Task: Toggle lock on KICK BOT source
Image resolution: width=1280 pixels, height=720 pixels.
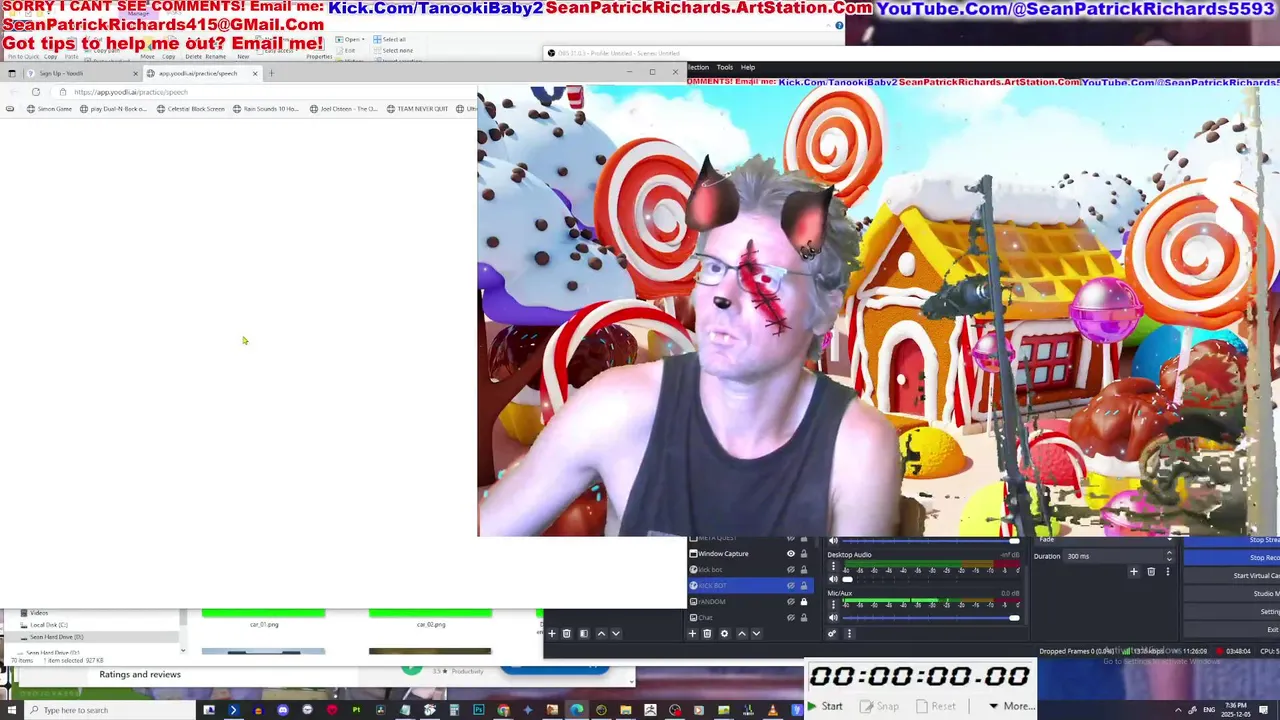Action: pyautogui.click(x=803, y=586)
